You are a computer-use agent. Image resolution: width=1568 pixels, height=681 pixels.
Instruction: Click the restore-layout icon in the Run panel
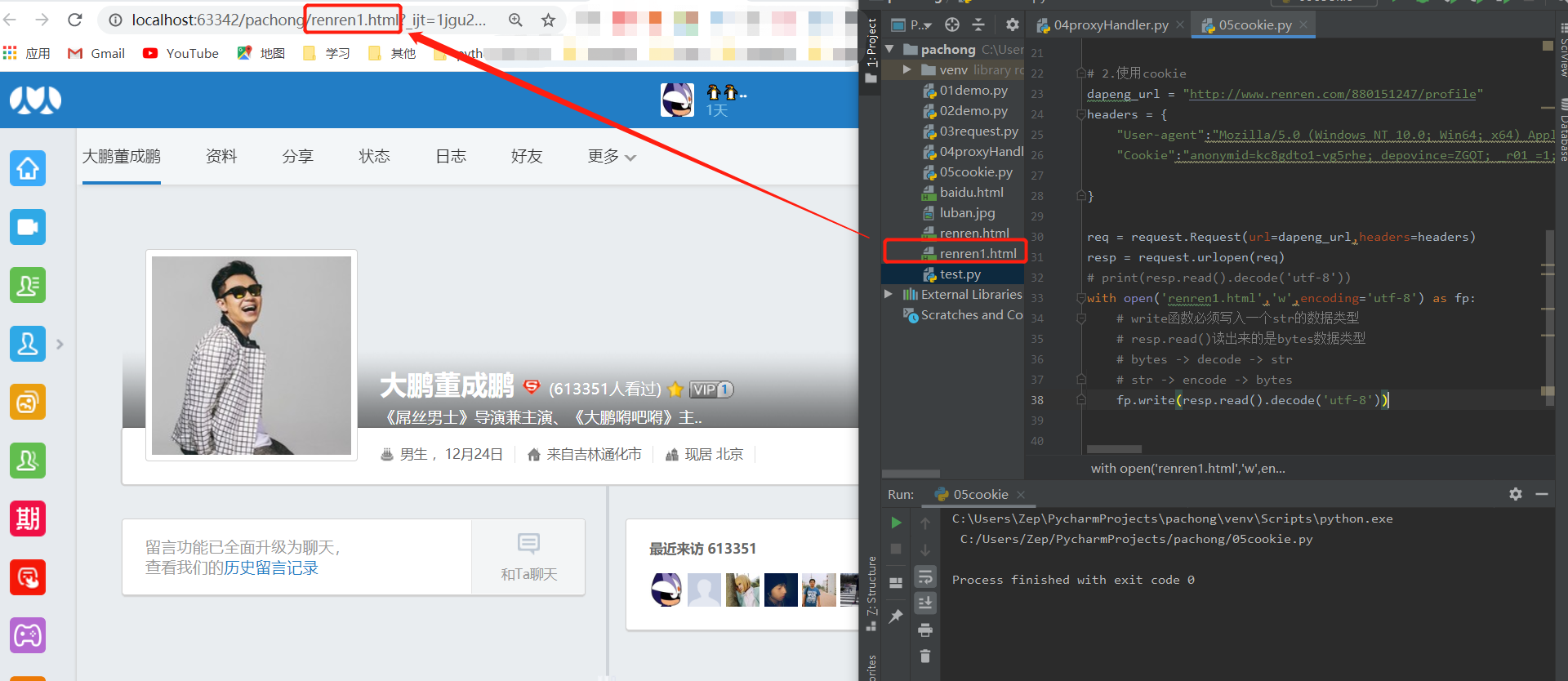point(896,582)
